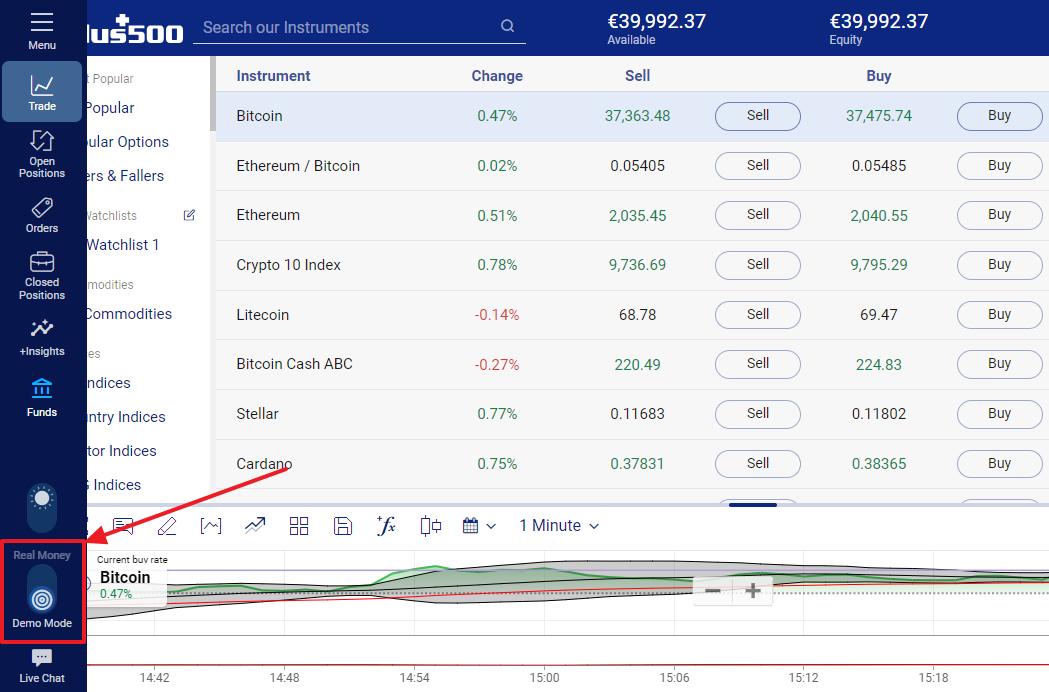Switch to the Open Positions tab
The image size is (1049, 692).
tap(41, 152)
